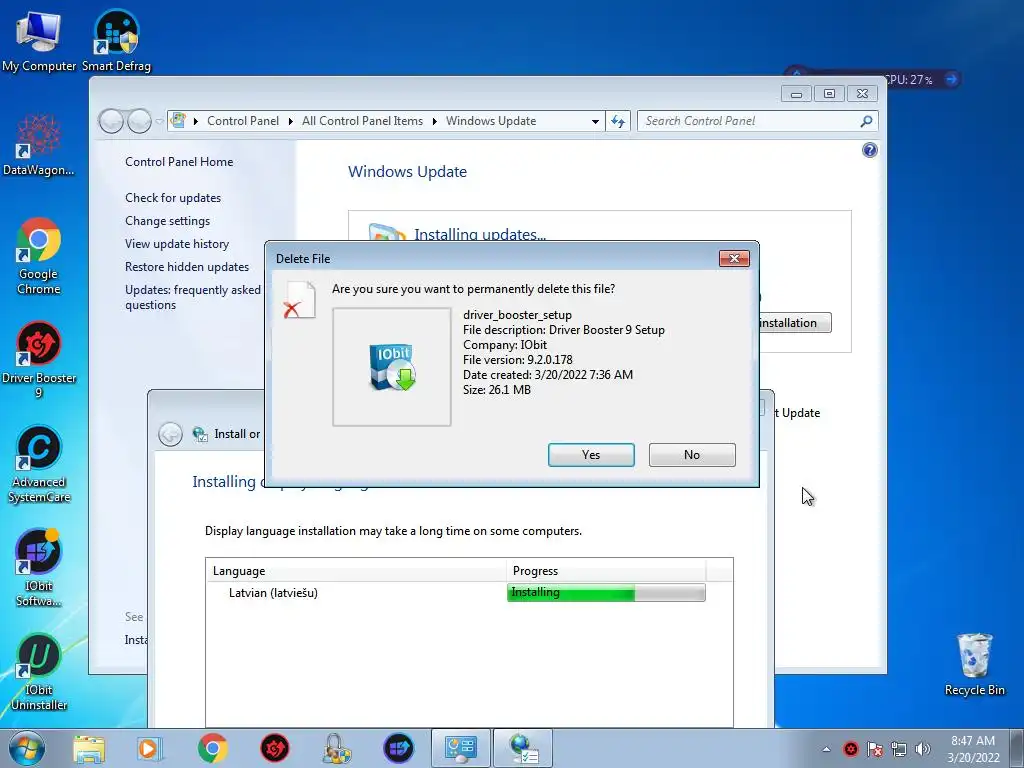Open IObit Uninstaller desktop shortcut
The height and width of the screenshot is (768, 1024).
[x=39, y=672]
